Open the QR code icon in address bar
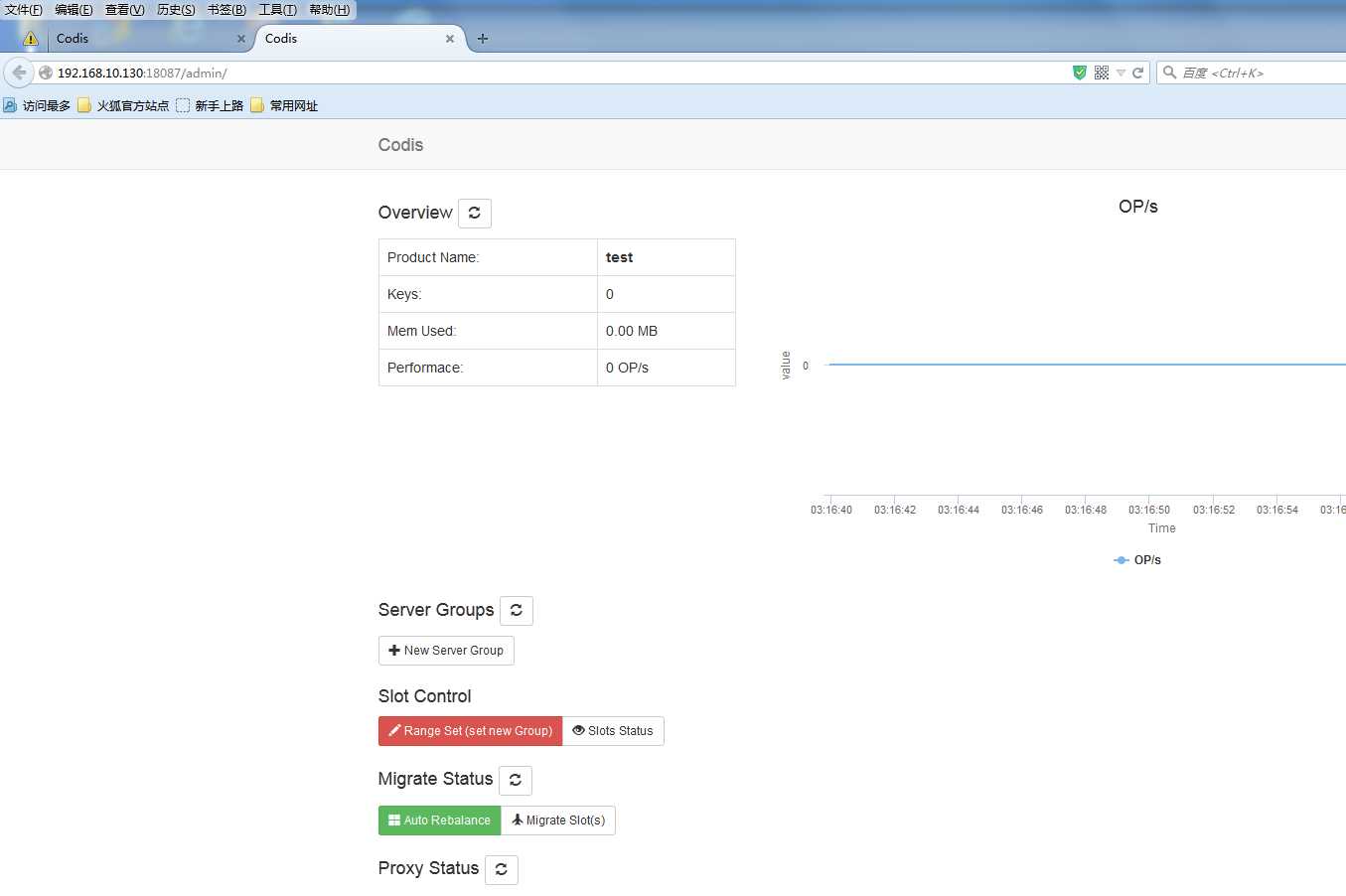The width and height of the screenshot is (1346, 896). point(1102,73)
